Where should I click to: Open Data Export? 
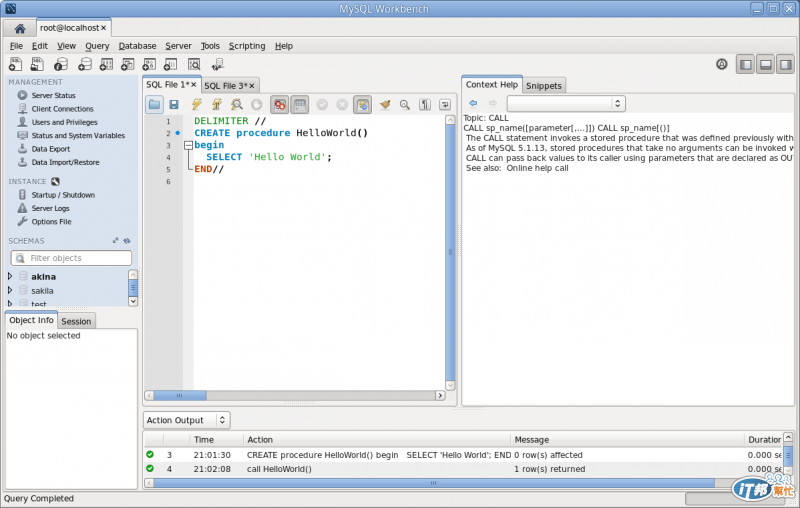[x=51, y=149]
